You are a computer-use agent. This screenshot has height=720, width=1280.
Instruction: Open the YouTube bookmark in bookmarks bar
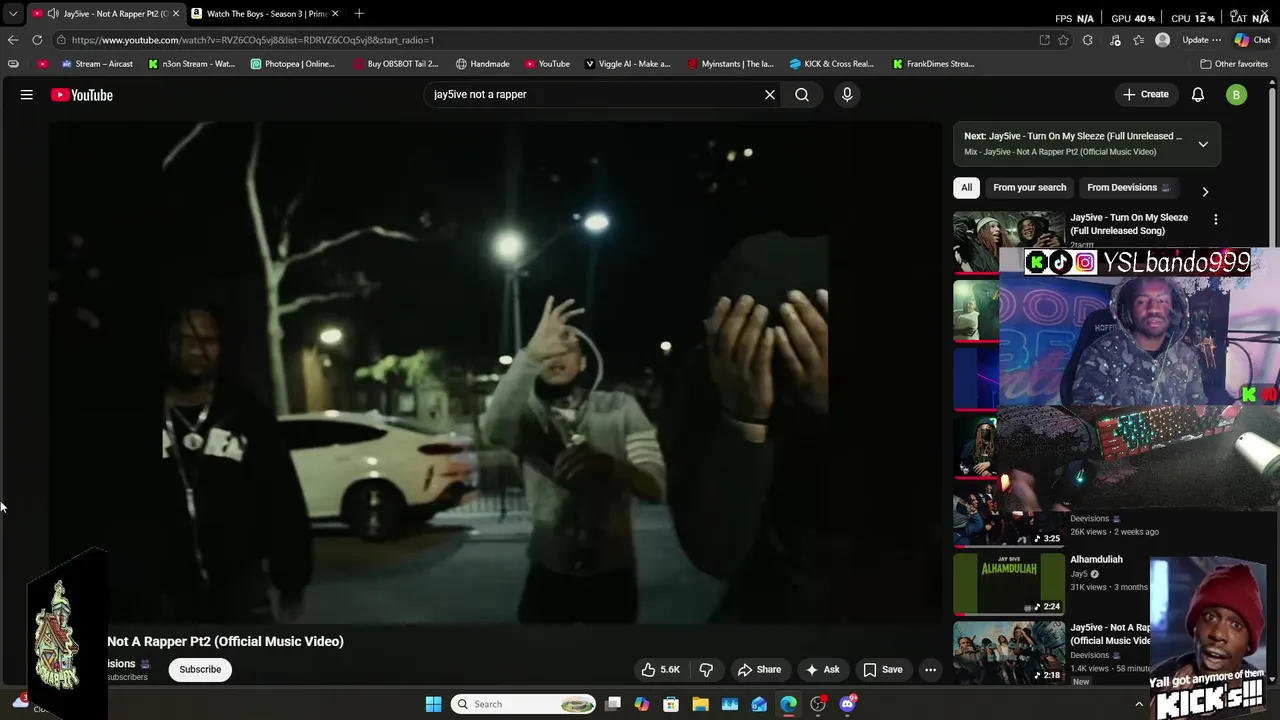click(x=547, y=64)
